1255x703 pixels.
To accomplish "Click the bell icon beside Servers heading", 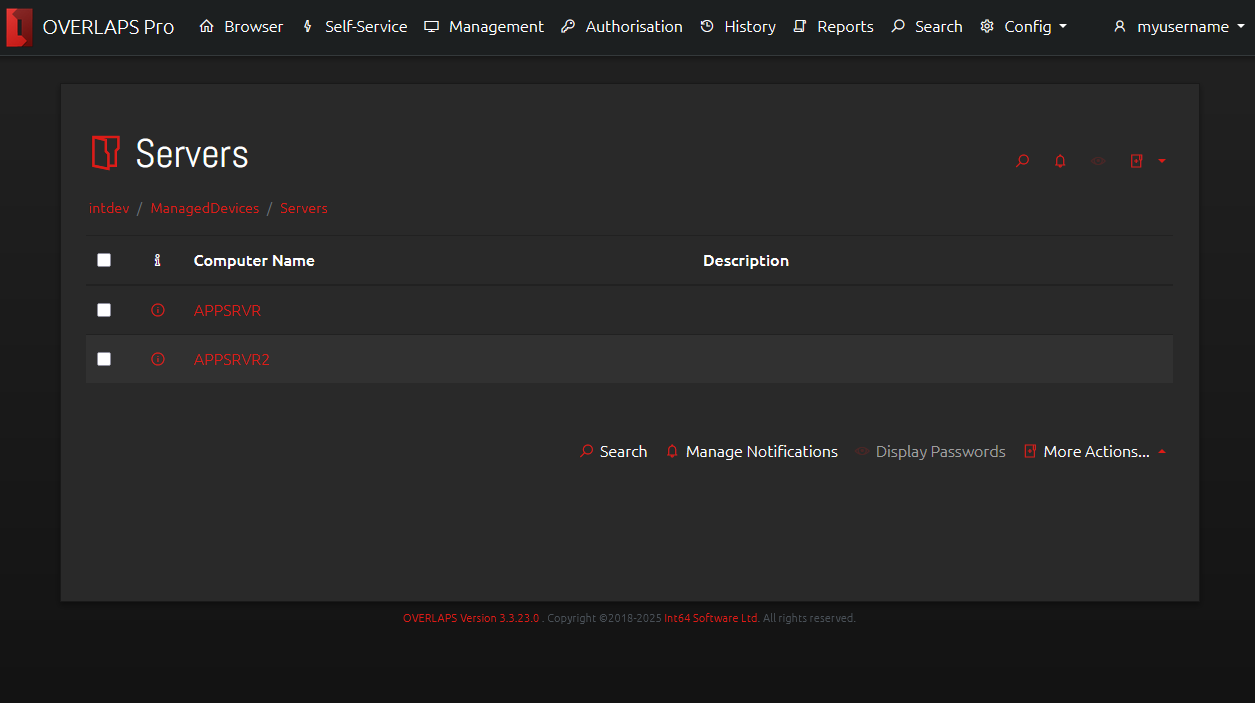I will (1060, 161).
